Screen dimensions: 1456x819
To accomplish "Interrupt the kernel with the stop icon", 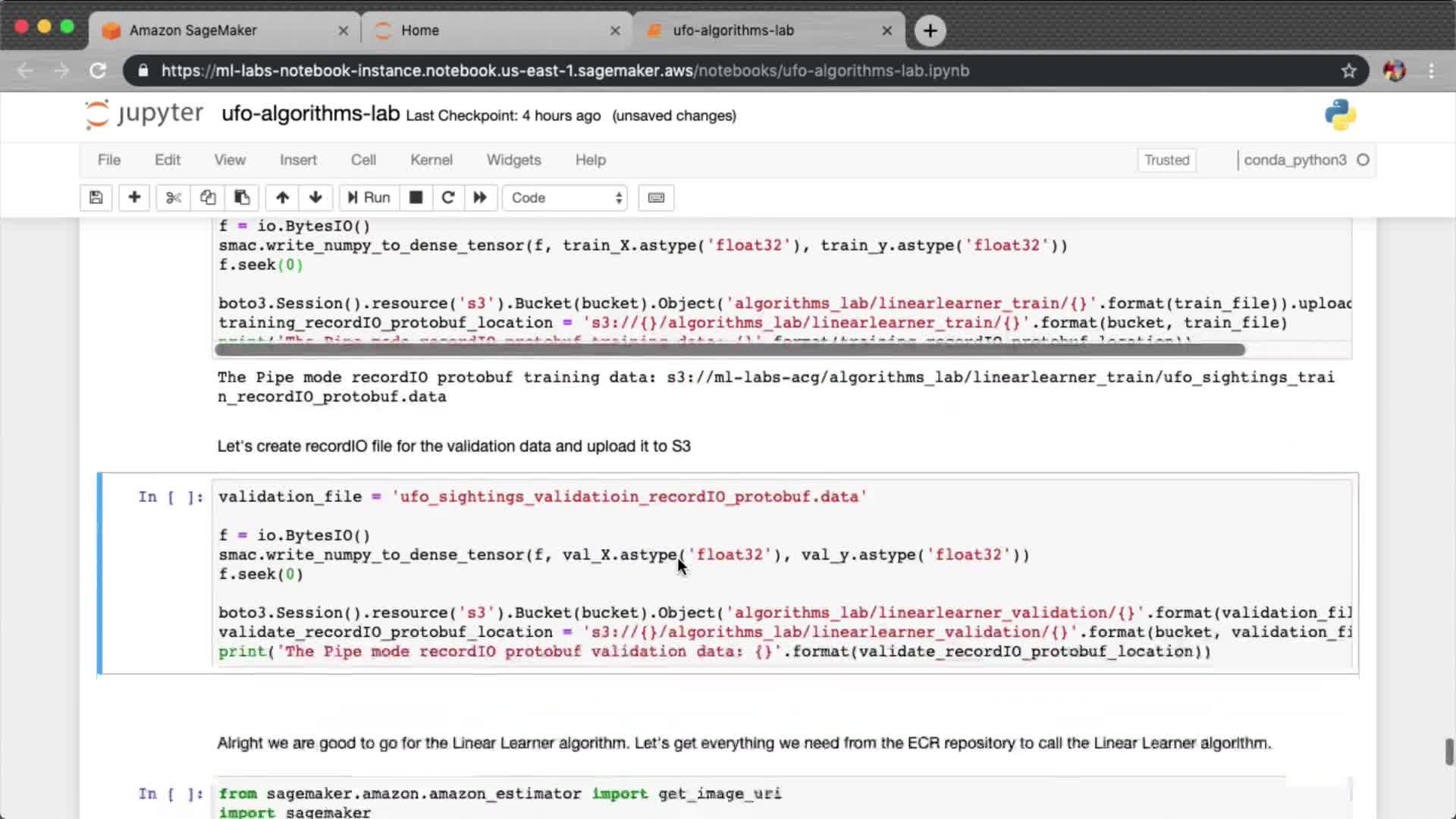I will pyautogui.click(x=416, y=198).
